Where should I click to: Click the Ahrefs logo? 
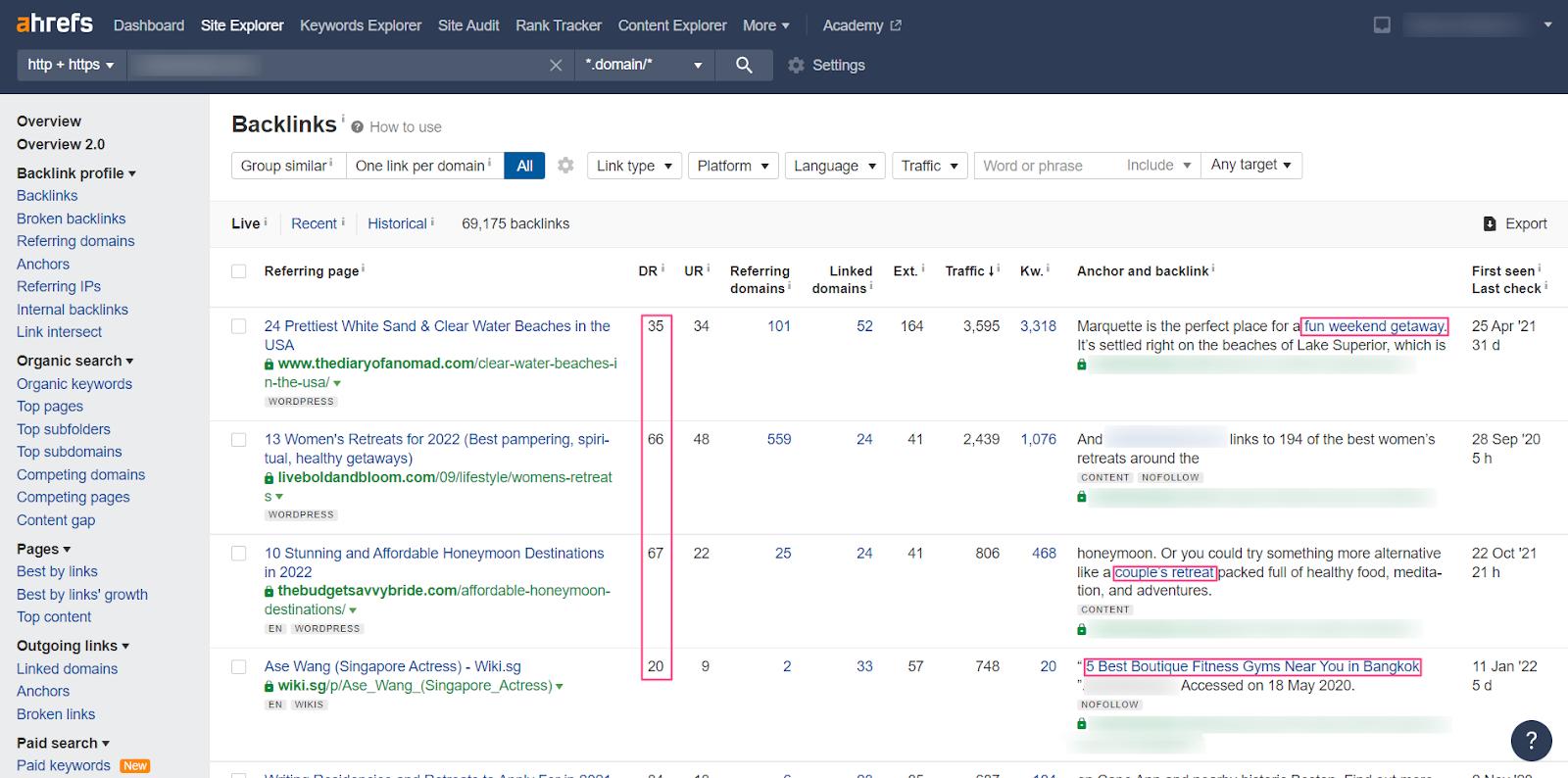tap(55, 24)
